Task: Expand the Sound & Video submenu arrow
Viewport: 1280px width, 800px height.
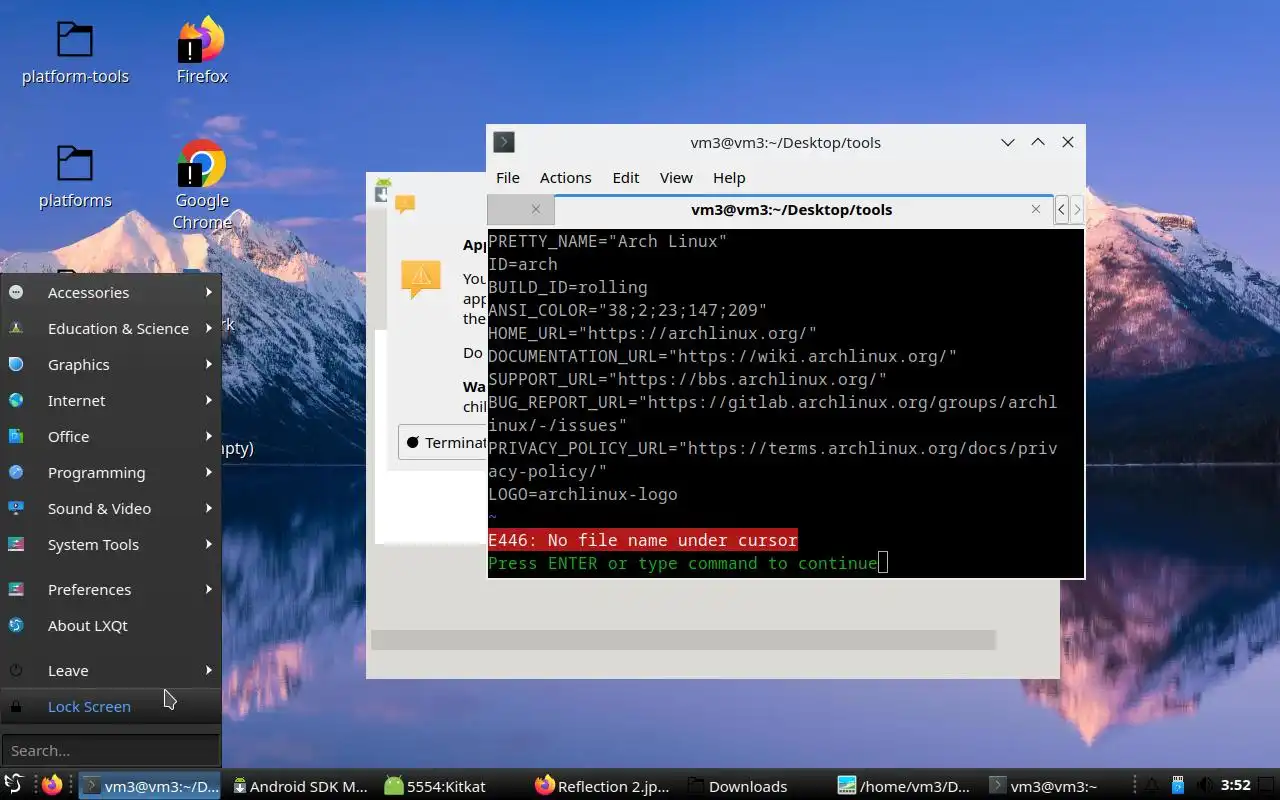Action: click(x=209, y=508)
